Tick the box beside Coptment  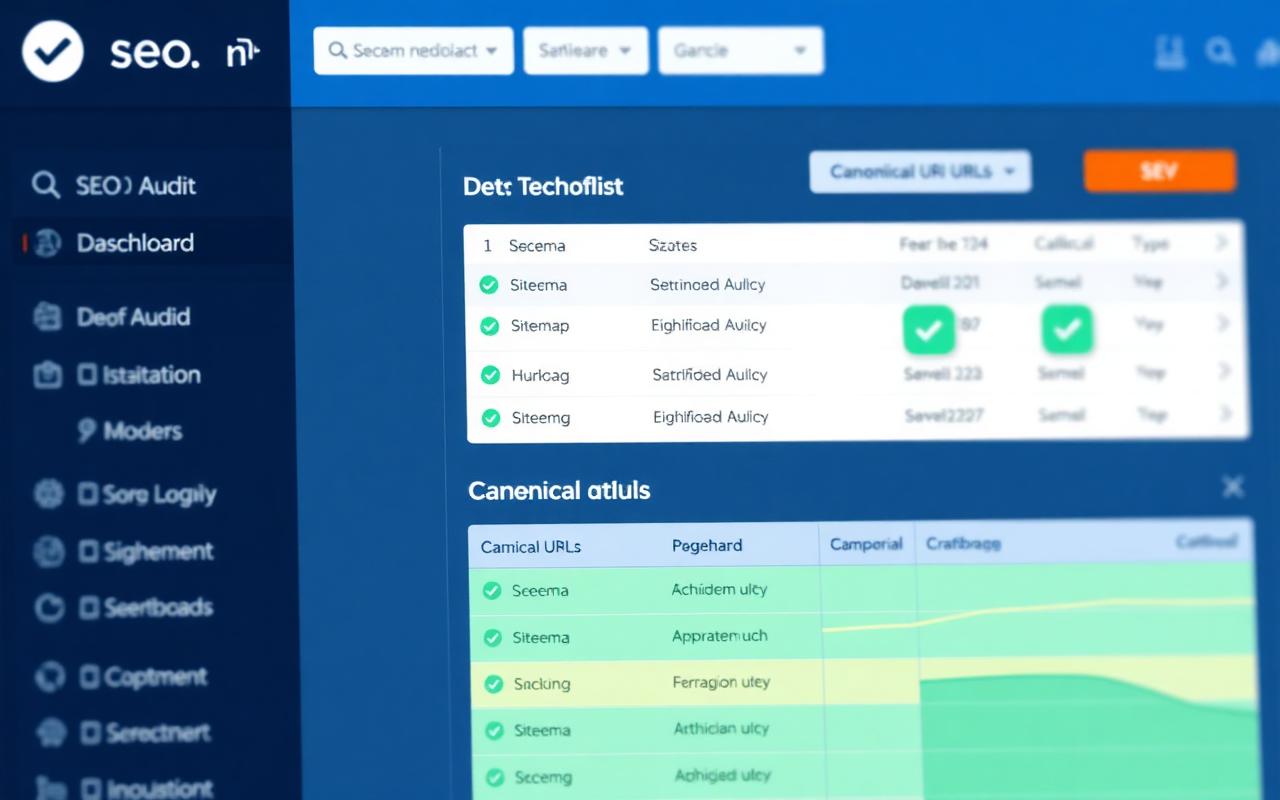pyautogui.click(x=88, y=677)
